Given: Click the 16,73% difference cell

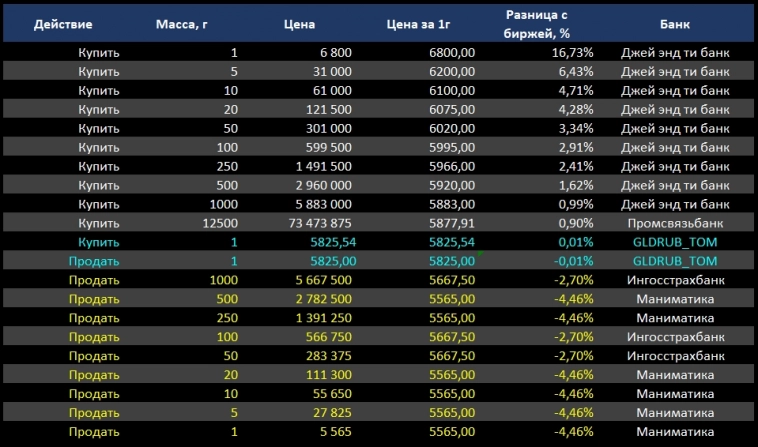Looking at the screenshot, I should (x=544, y=52).
